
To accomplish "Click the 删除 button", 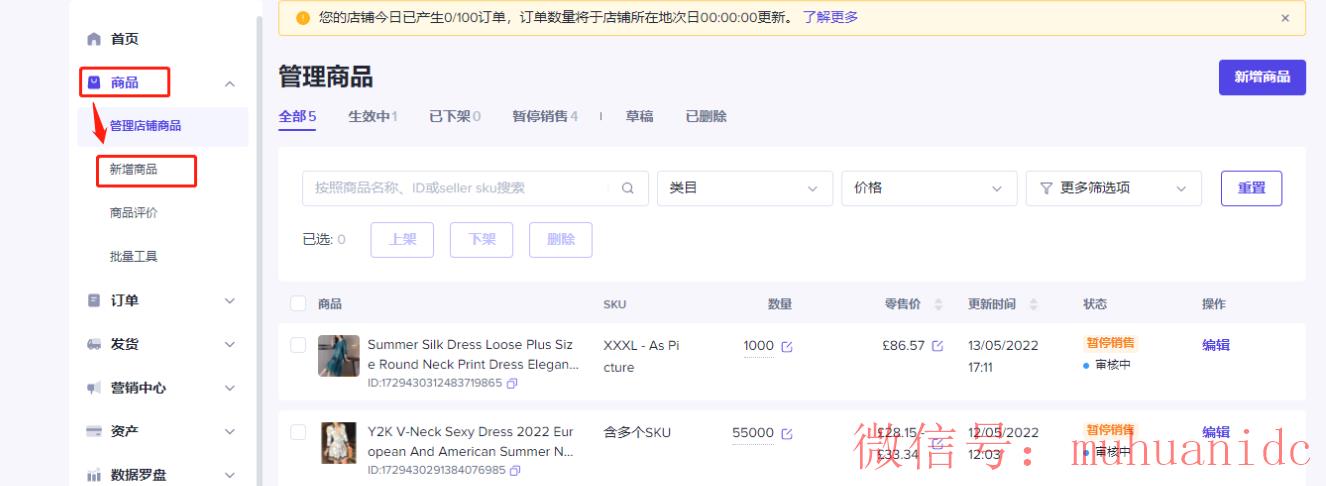I will 561,240.
